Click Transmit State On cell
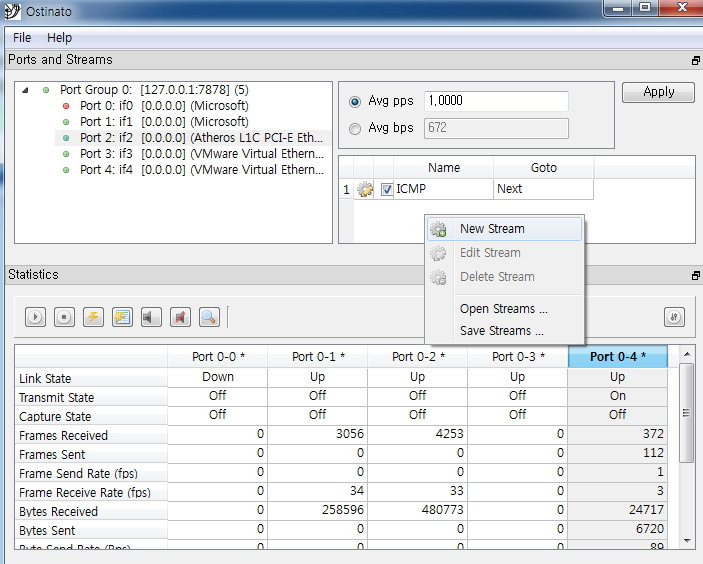The image size is (703, 564). coord(618,396)
